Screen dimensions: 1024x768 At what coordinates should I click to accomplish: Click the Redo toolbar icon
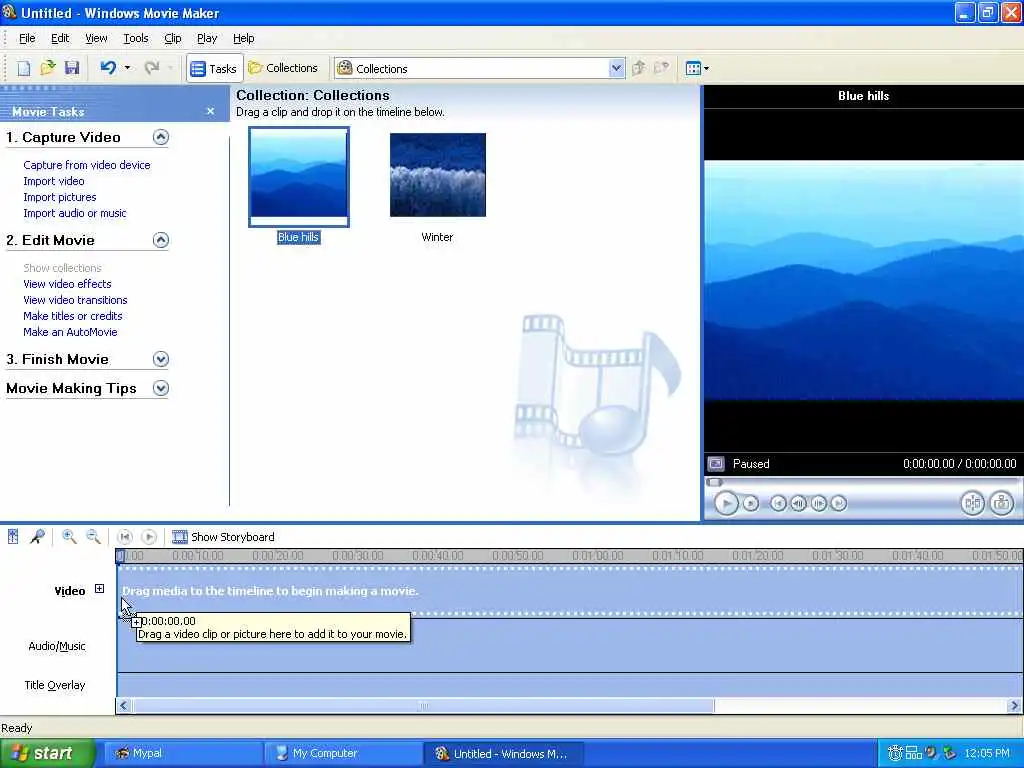152,68
